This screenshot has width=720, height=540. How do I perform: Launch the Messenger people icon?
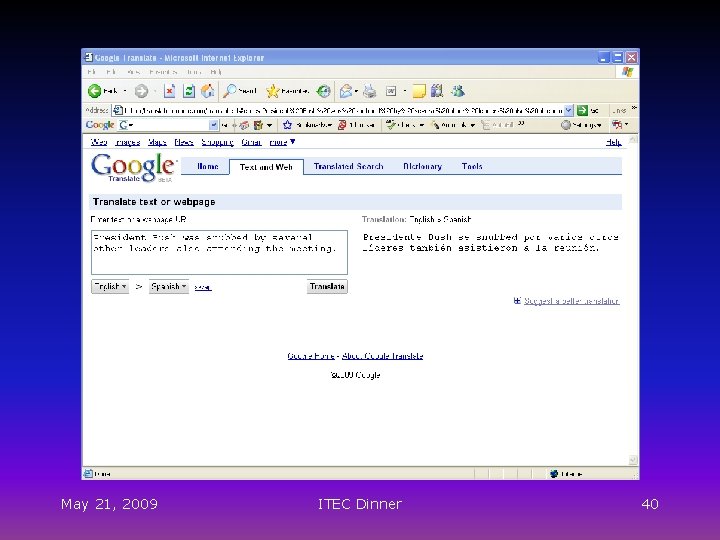pos(458,91)
